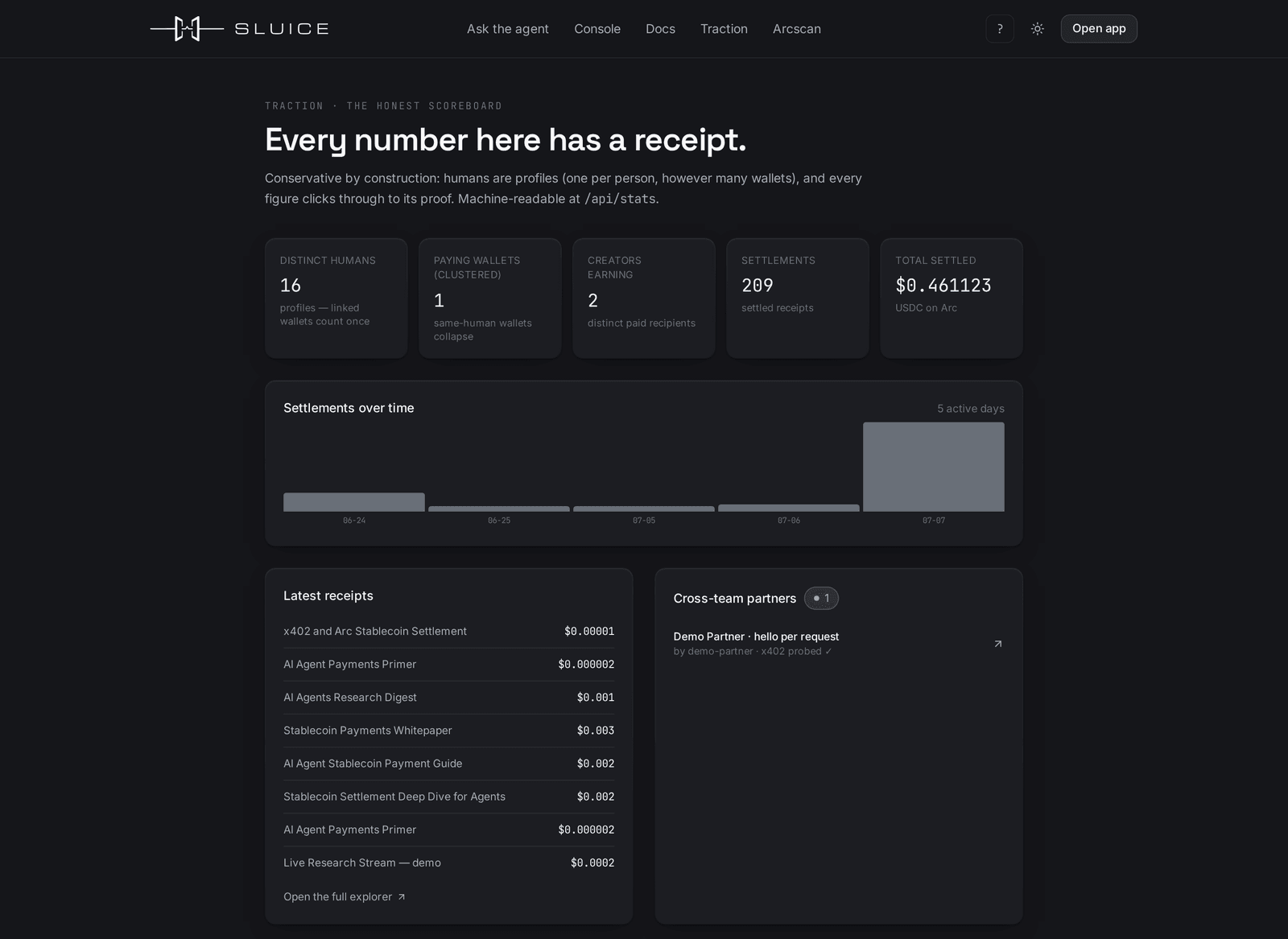The image size is (1288, 939).
Task: Click the 06-25 settlements bar
Action: click(499, 509)
